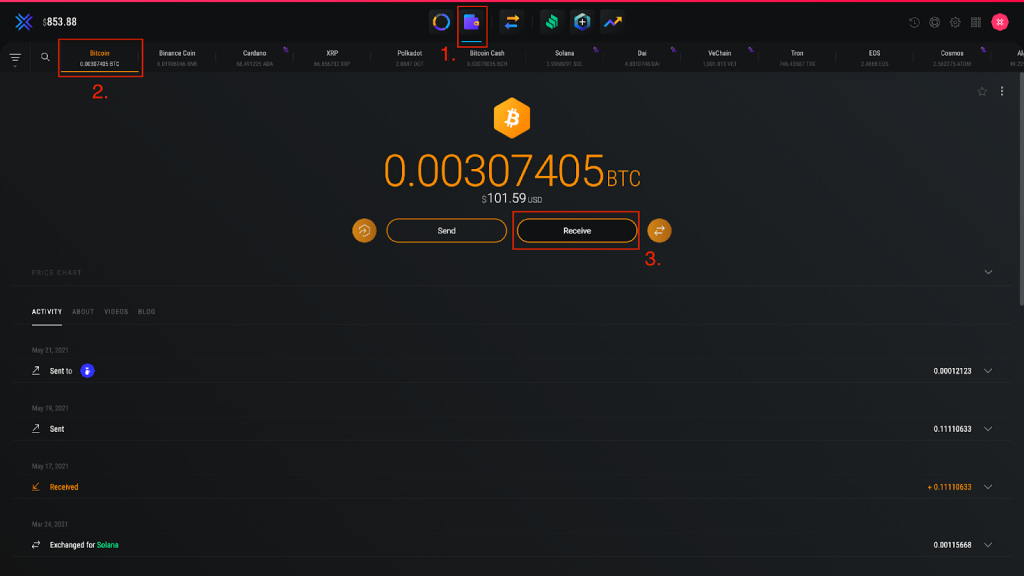This screenshot has width=1024, height=576.
Task: Select the Polkadot asset tab
Action: [x=409, y=57]
